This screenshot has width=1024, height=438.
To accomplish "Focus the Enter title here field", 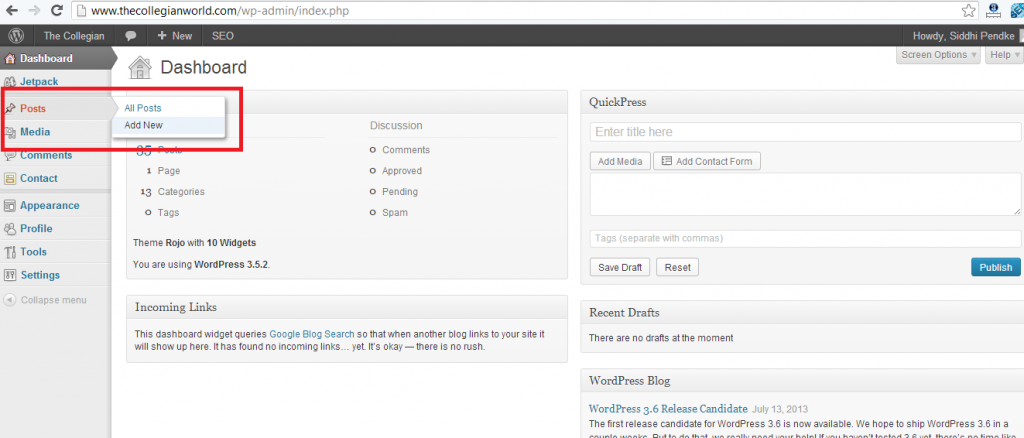I will click(x=805, y=132).
